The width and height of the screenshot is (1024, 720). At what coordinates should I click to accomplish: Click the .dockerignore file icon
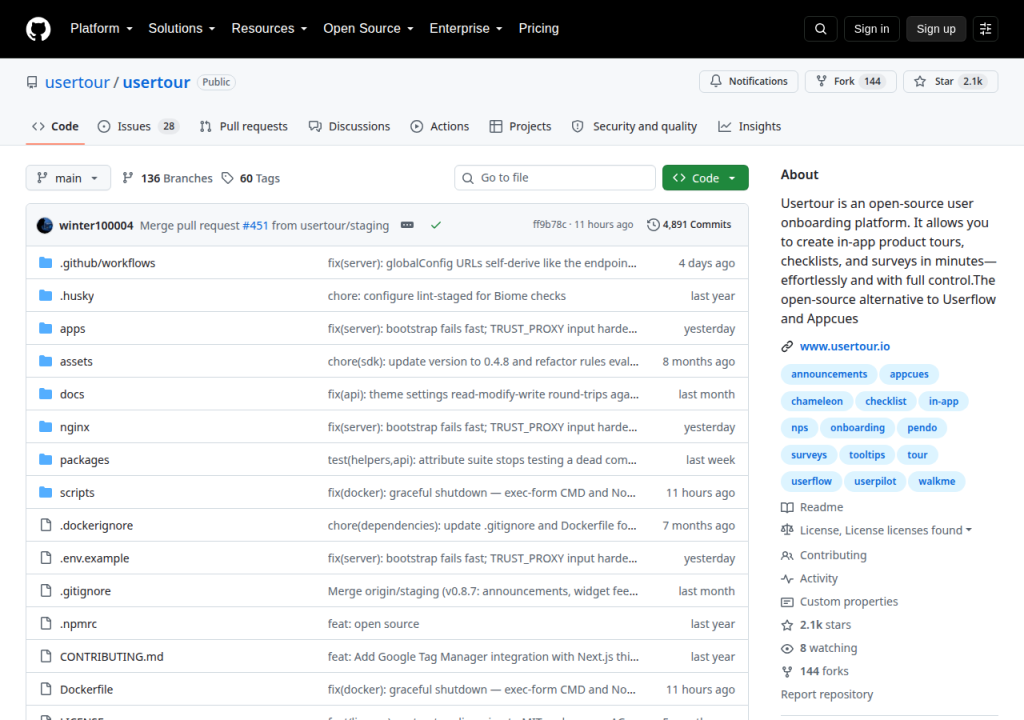[46, 525]
